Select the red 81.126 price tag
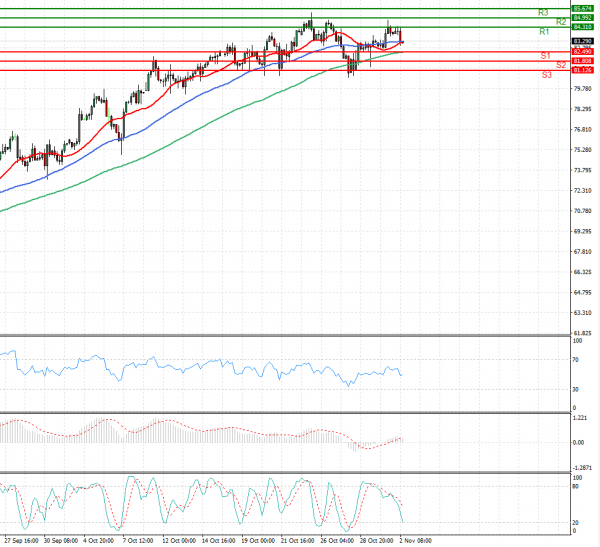Image resolution: width=600 pixels, height=547 pixels. pos(582,70)
